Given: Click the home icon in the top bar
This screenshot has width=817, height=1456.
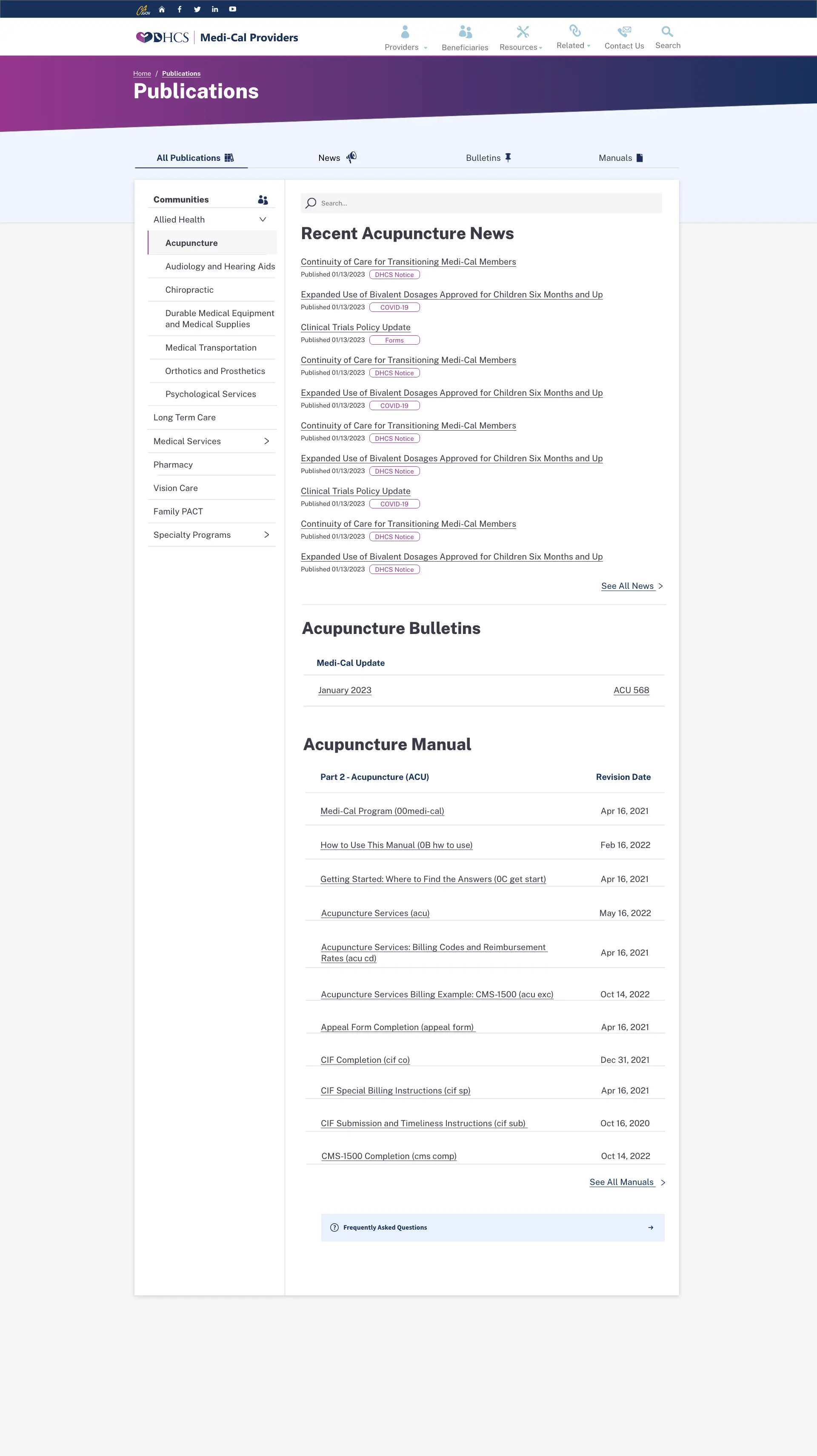Looking at the screenshot, I should tap(162, 9).
